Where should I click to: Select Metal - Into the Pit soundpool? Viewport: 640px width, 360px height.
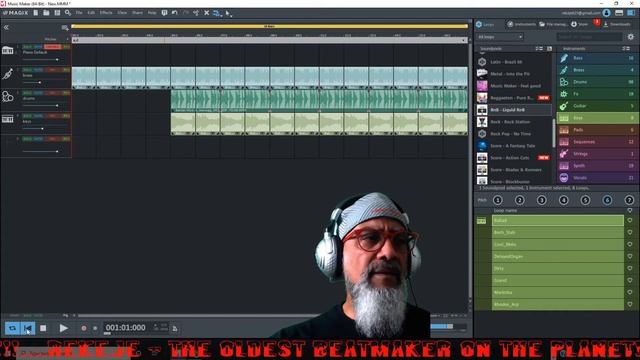click(x=514, y=74)
